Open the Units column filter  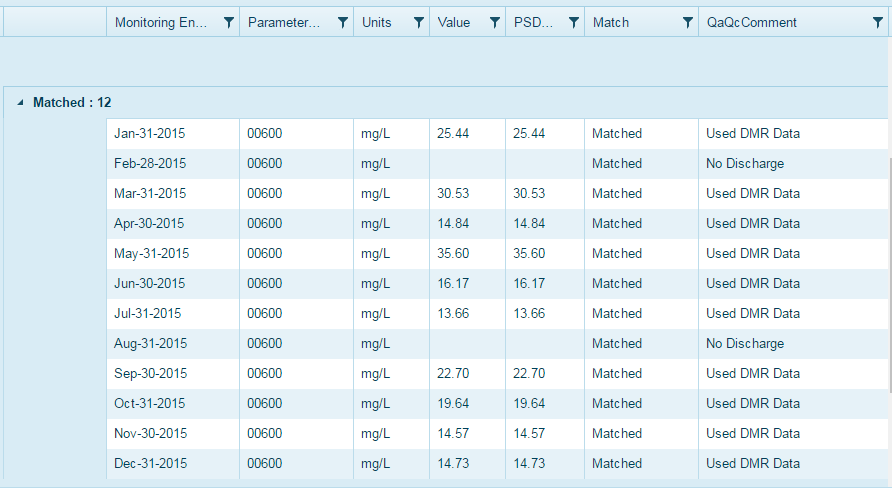[418, 22]
